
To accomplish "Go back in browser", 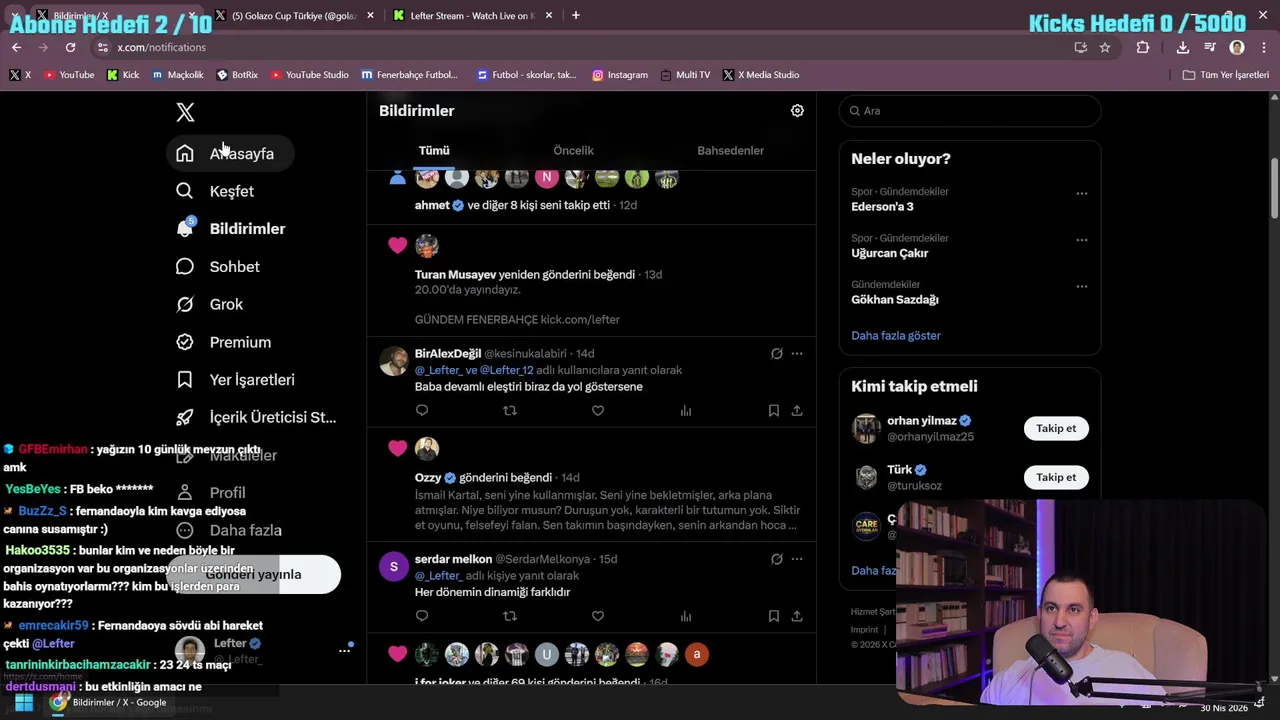I will (x=16, y=47).
